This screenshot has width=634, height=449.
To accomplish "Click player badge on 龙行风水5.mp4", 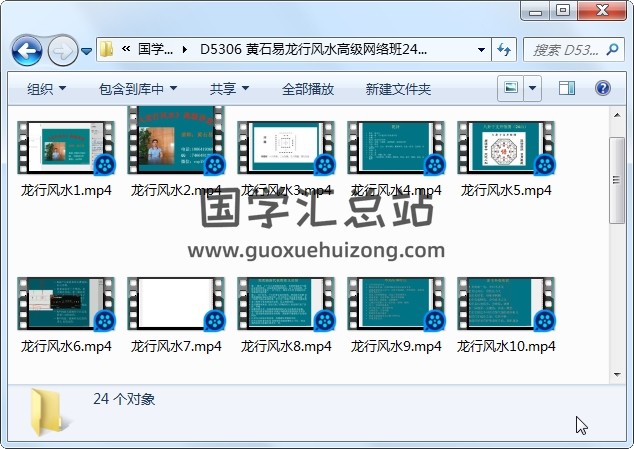I will coord(545,165).
